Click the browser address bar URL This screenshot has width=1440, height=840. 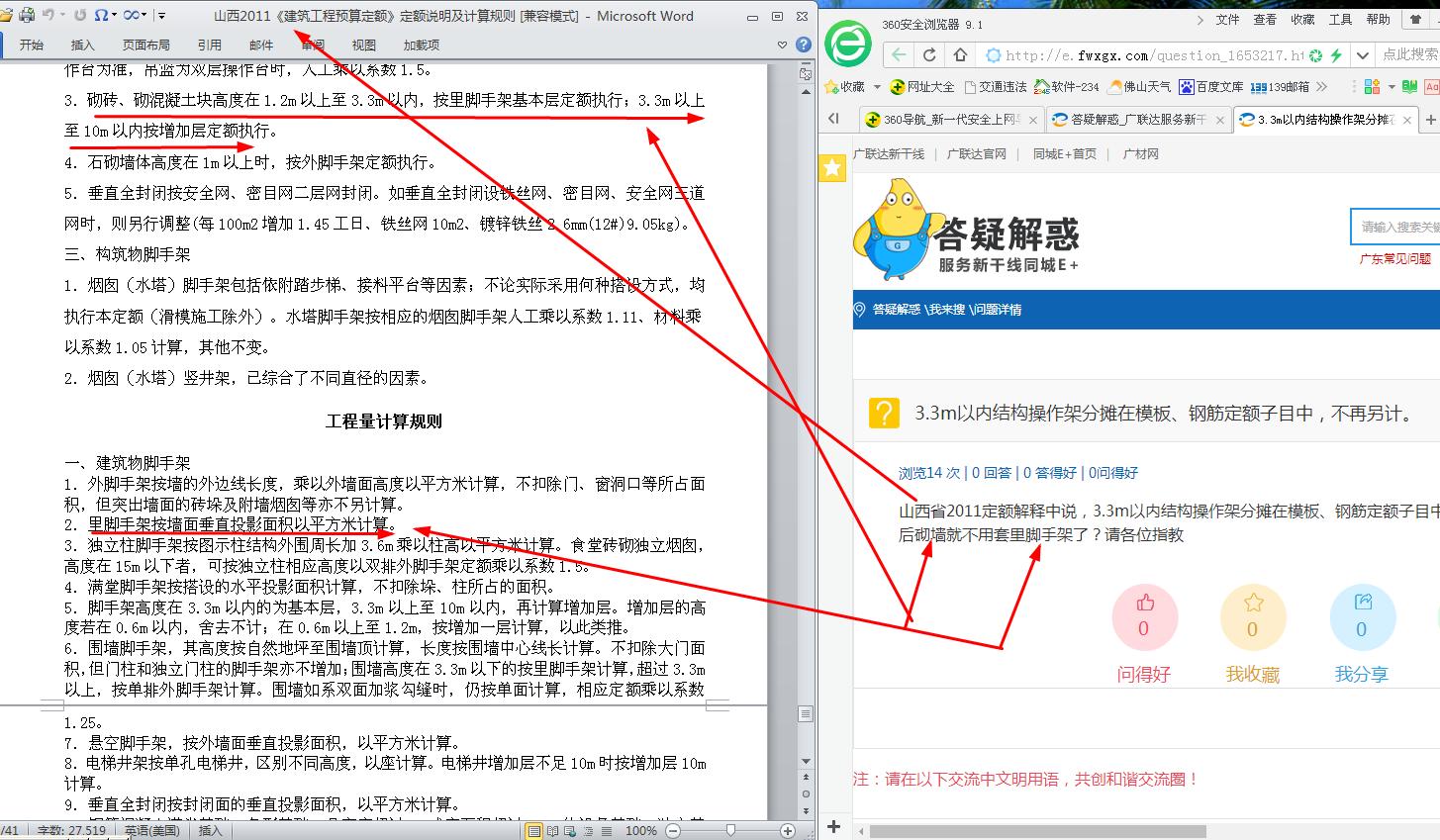coord(1155,55)
